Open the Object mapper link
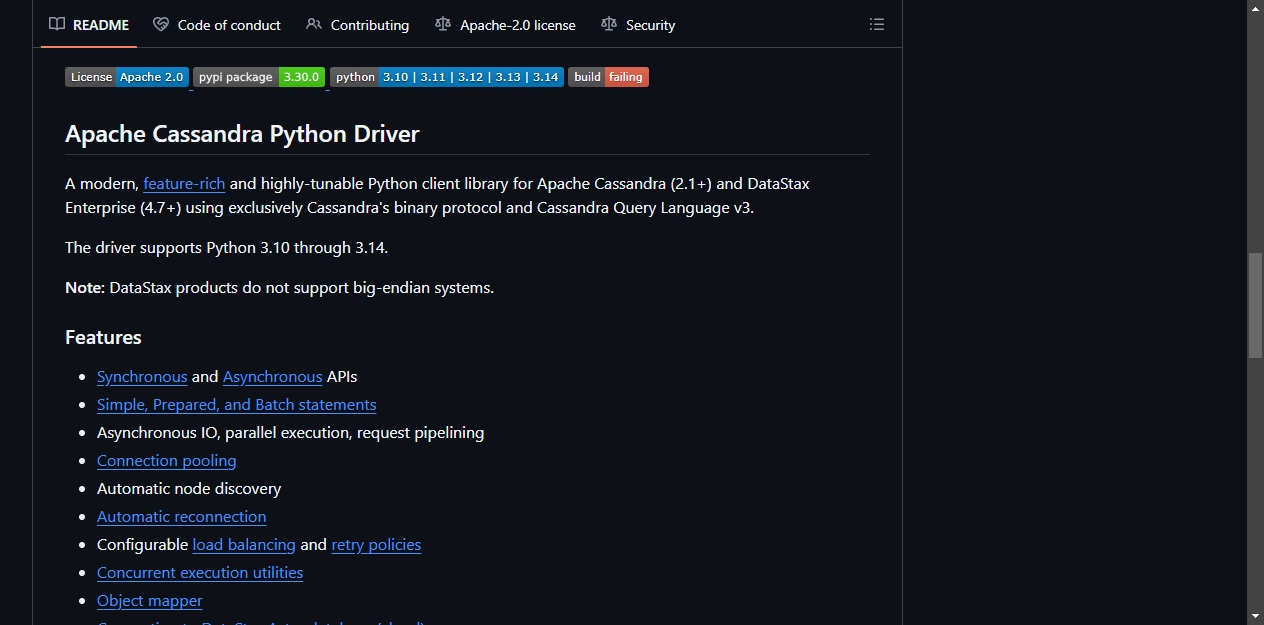The width and height of the screenshot is (1264, 625). [150, 601]
